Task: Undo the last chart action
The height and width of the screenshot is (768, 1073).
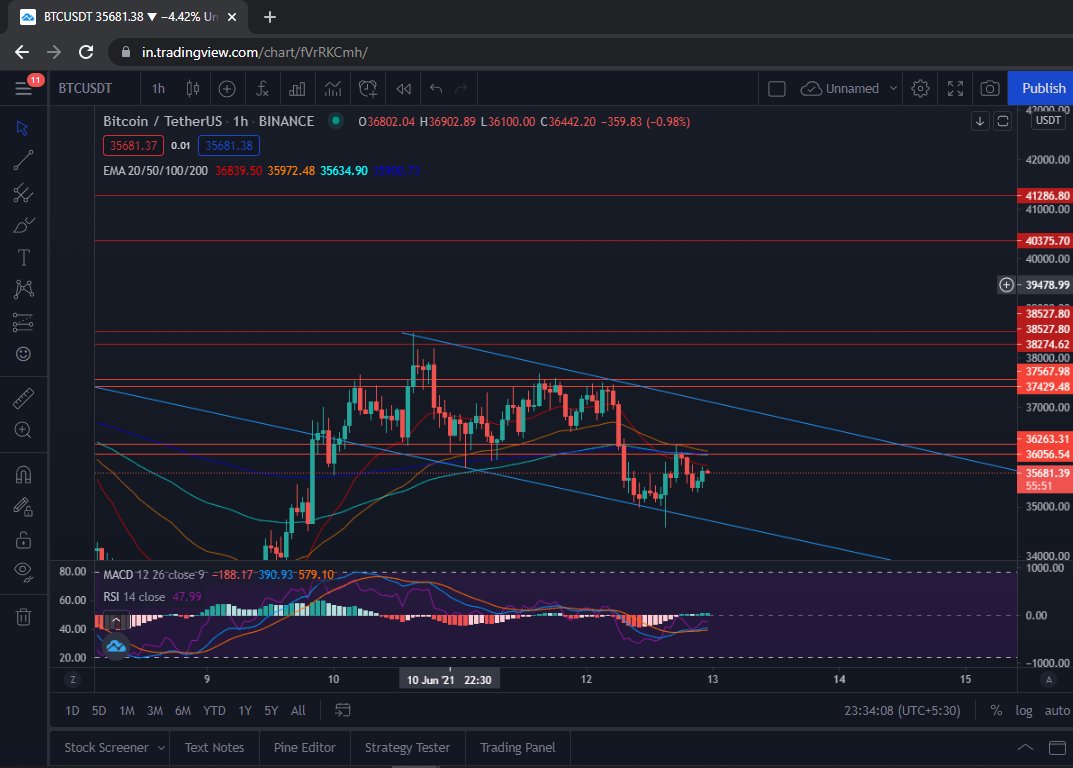Action: [x=436, y=88]
